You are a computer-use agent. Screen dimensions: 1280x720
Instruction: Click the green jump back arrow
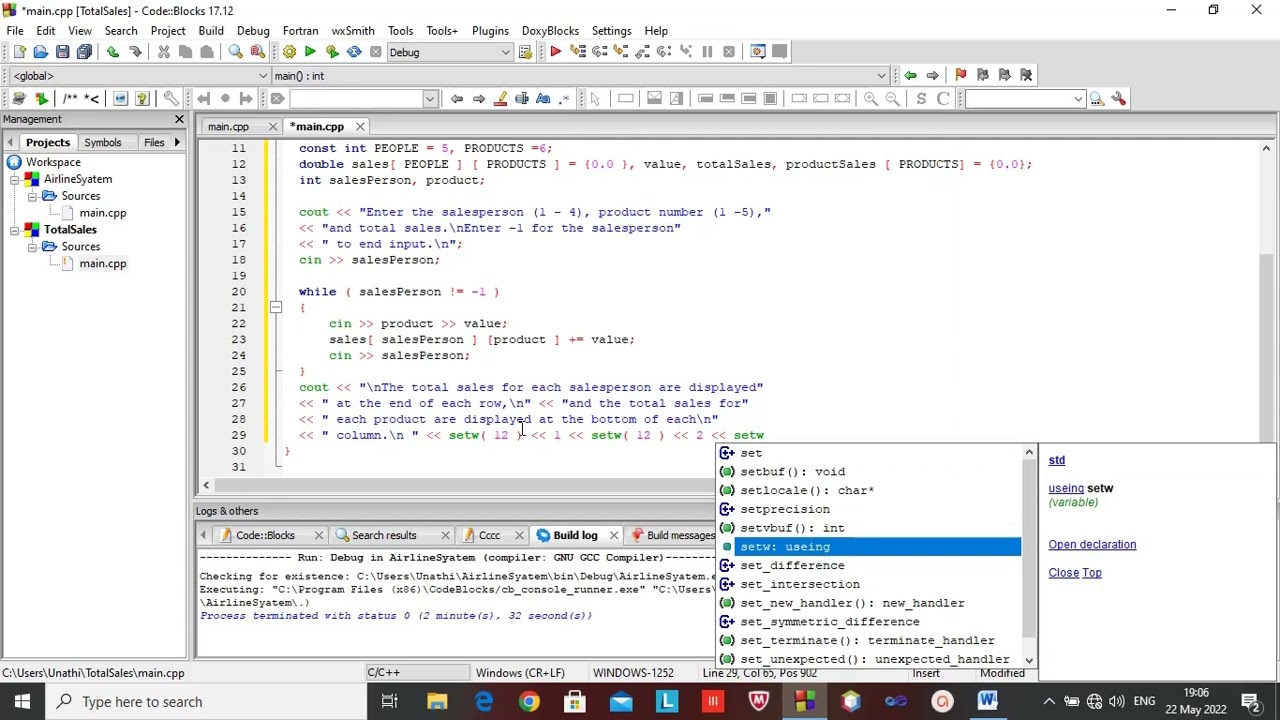[x=910, y=75]
